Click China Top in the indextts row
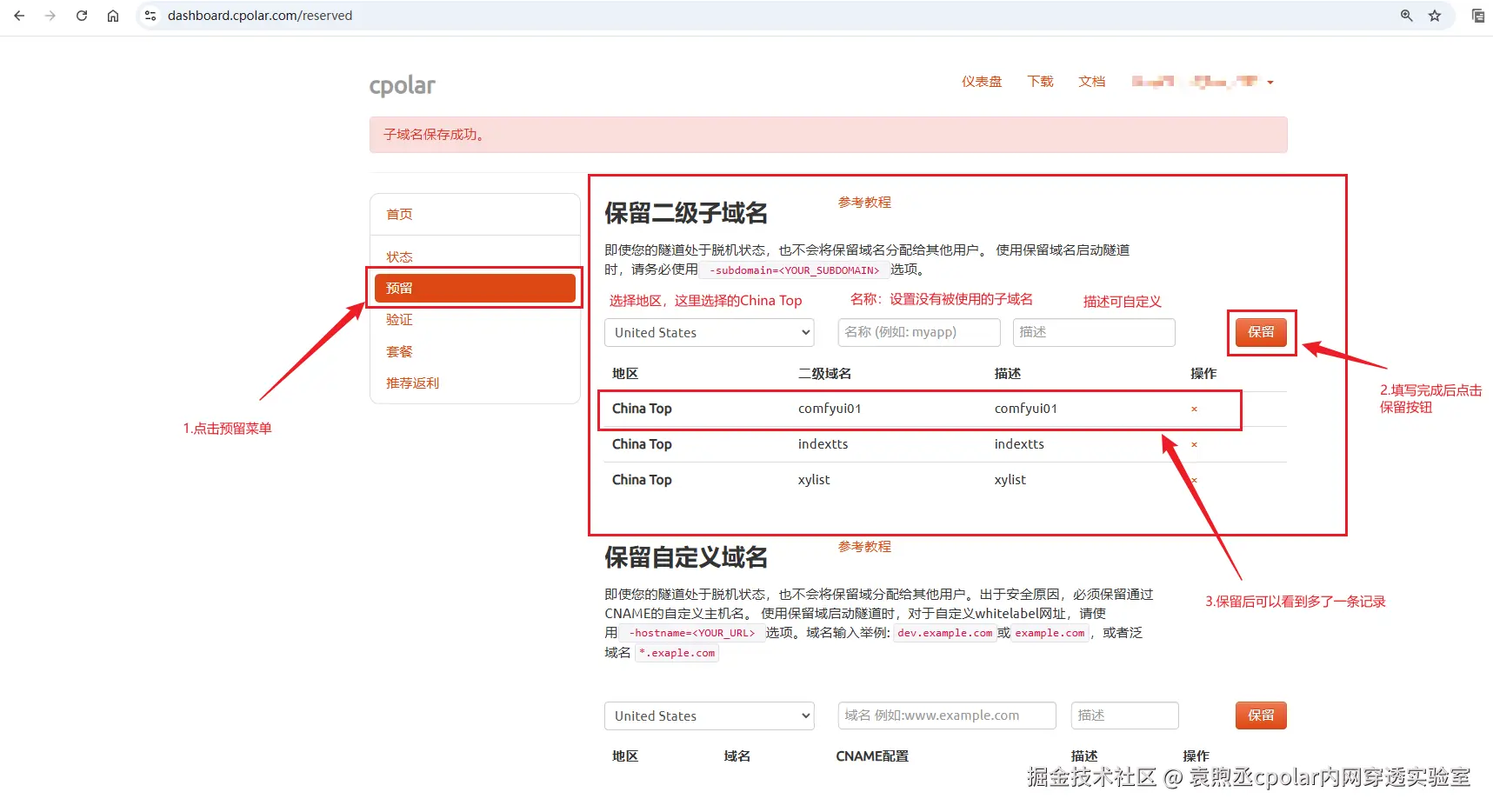Screen dimensions: 1493x812 (642, 444)
